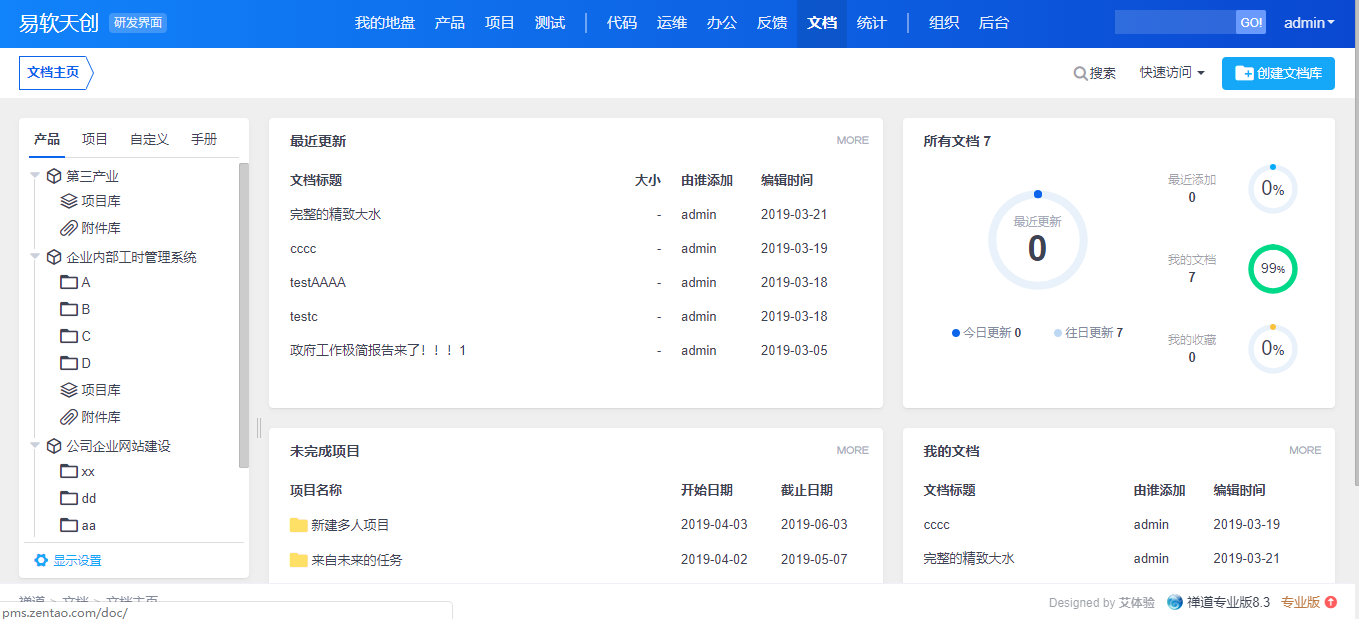Click the search input field at top
Image resolution: width=1359 pixels, height=619 pixels.
pos(1175,23)
